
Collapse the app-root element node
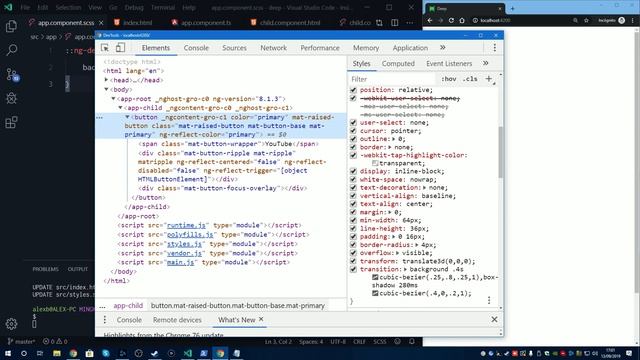(x=113, y=99)
